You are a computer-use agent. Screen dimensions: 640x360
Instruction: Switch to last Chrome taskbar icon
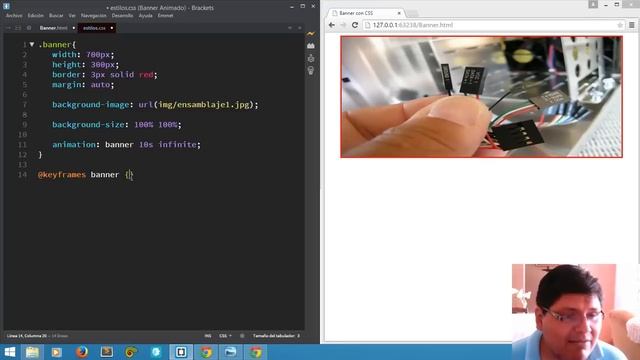click(x=256, y=352)
